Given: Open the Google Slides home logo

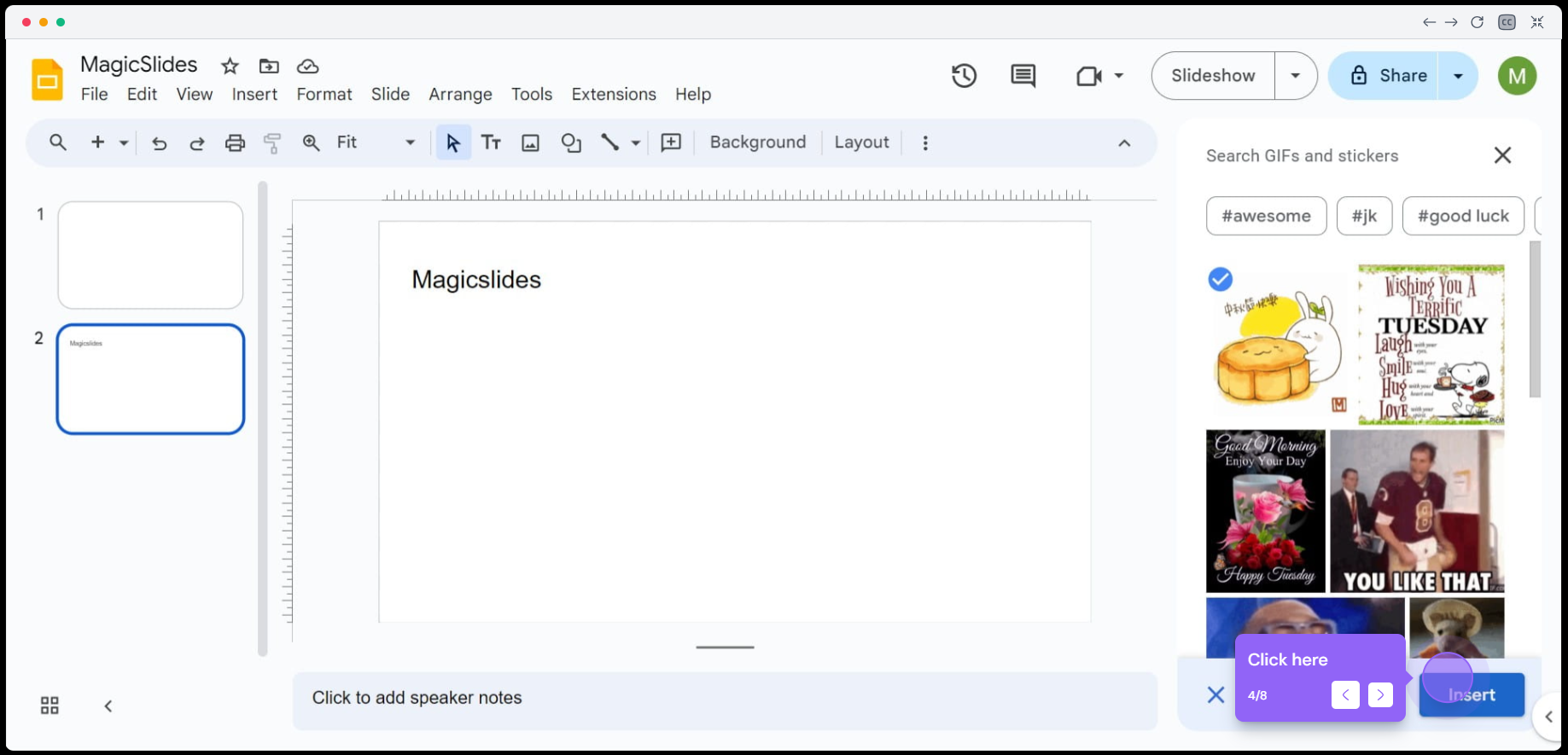Looking at the screenshot, I should (x=48, y=80).
